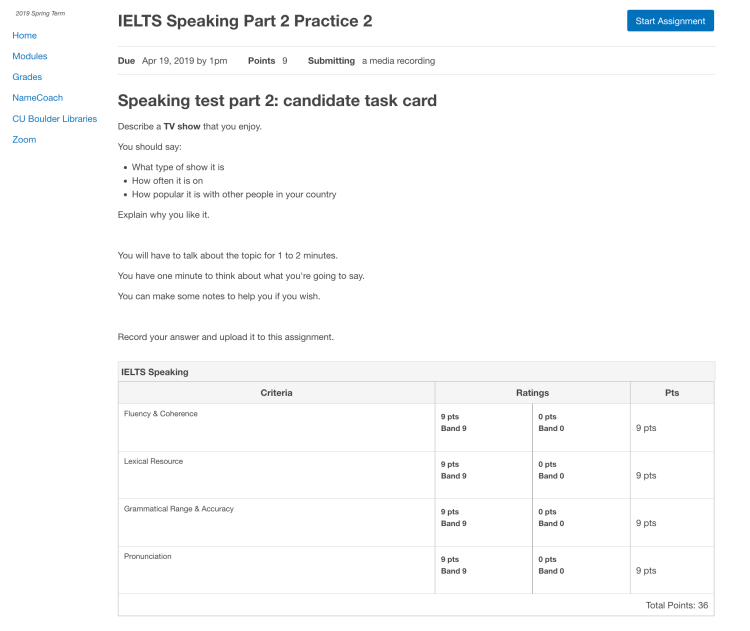This screenshot has height=631, width=750.
Task: Launch Zoom from the sidebar
Action: coord(24,140)
